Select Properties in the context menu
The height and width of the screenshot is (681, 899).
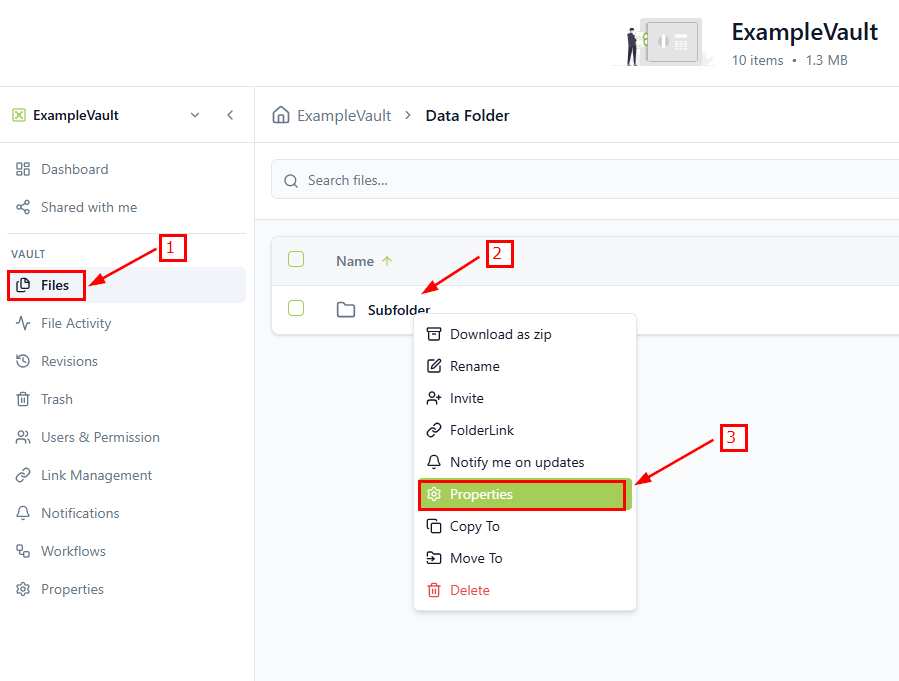coord(481,495)
